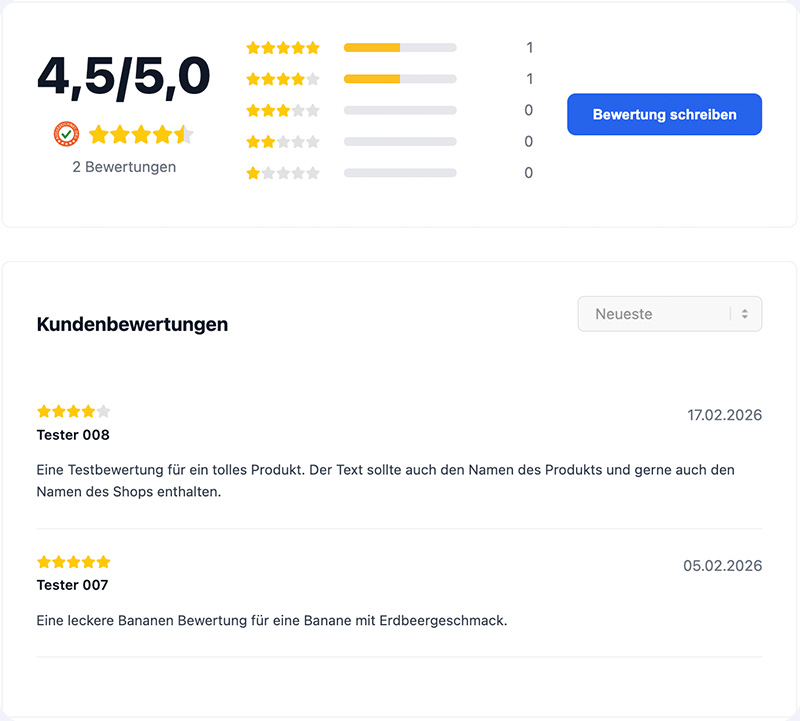
Task: Click the count '1' next to the five-star row
Action: click(x=529, y=47)
